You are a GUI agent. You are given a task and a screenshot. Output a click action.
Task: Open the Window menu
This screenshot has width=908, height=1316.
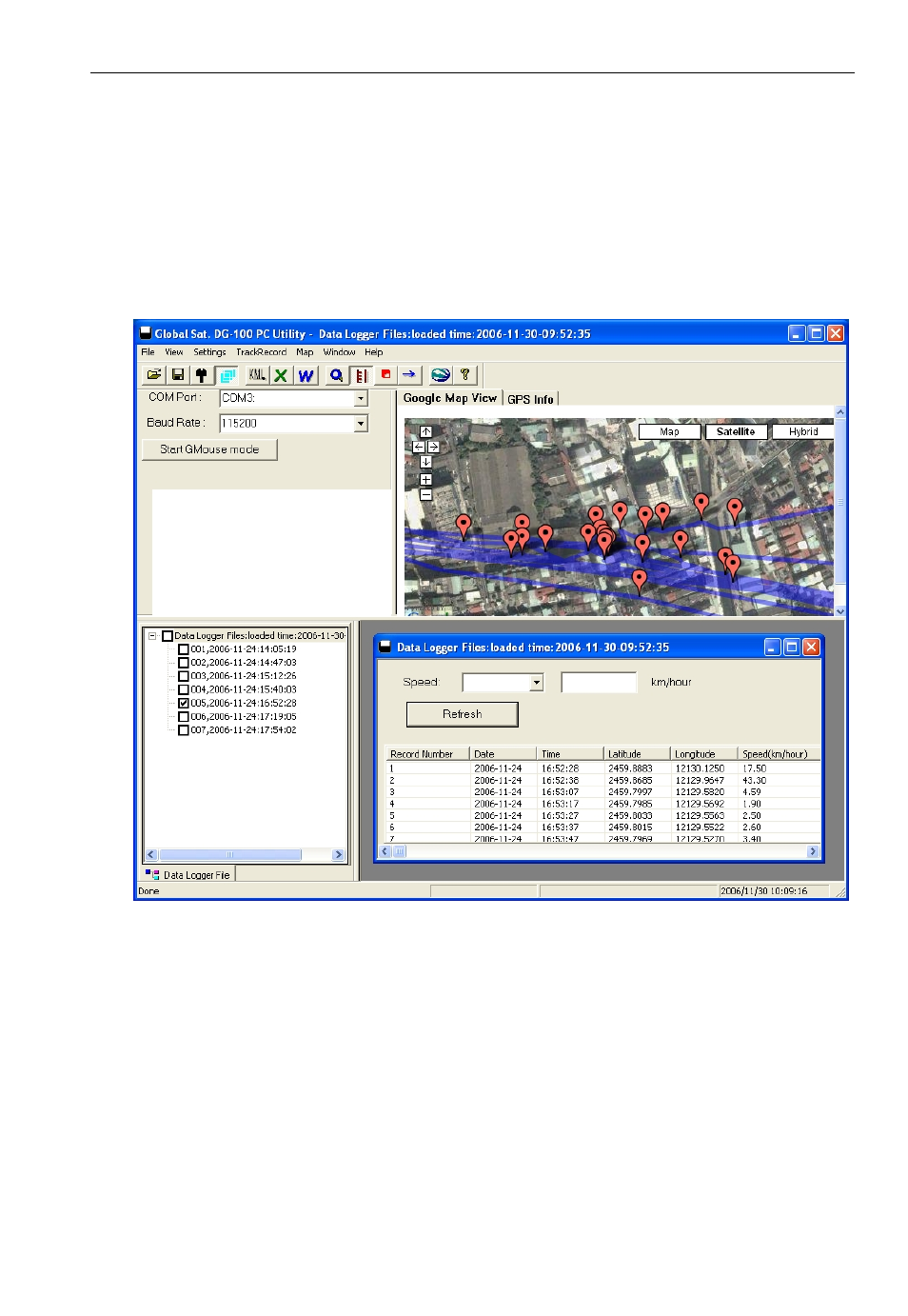tap(339, 352)
